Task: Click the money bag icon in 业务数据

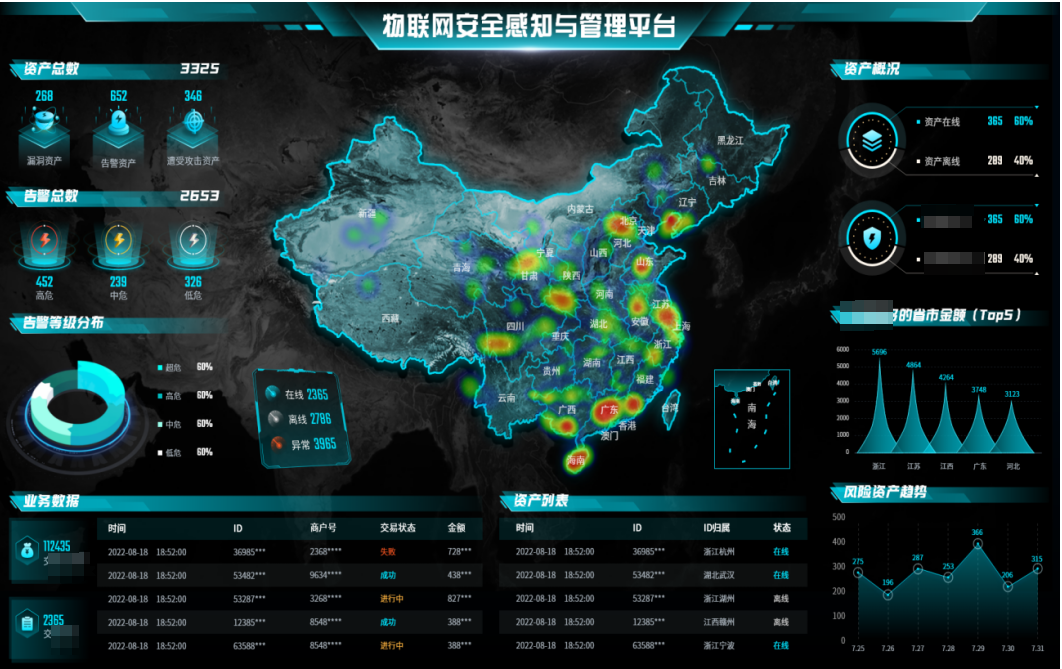Action: 26,548
